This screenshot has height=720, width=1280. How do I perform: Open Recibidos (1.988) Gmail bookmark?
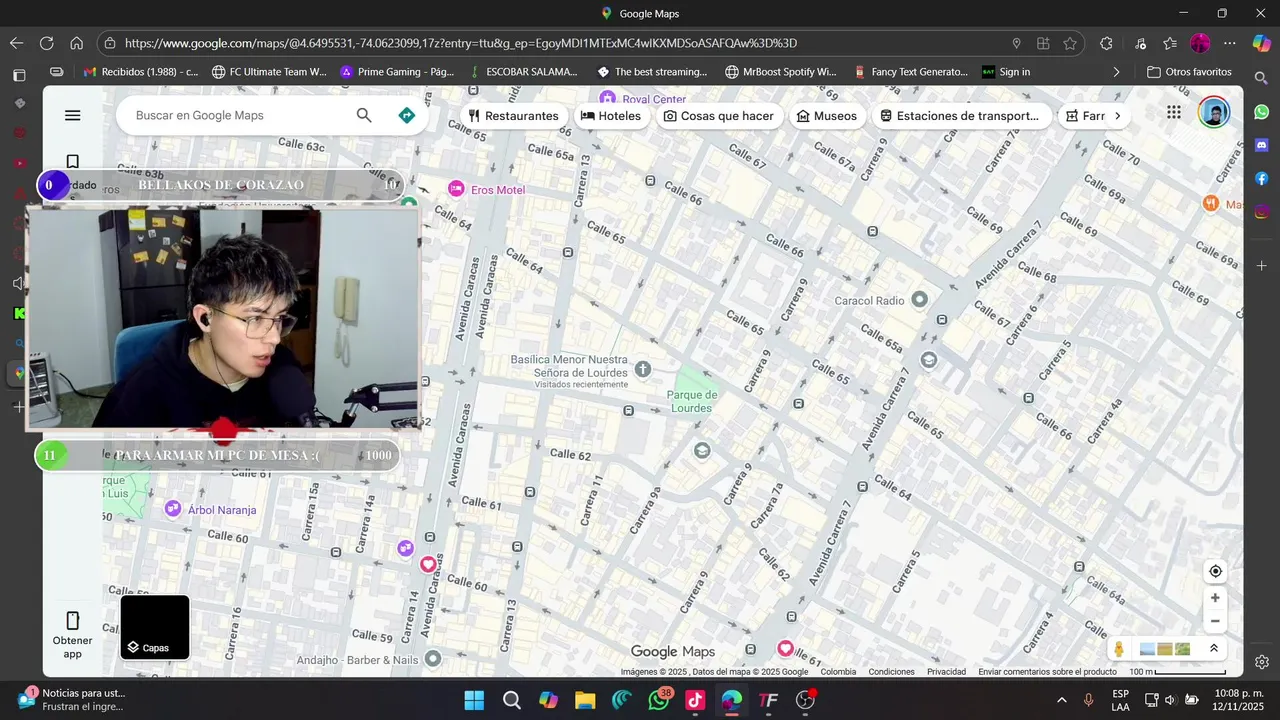[141, 72]
